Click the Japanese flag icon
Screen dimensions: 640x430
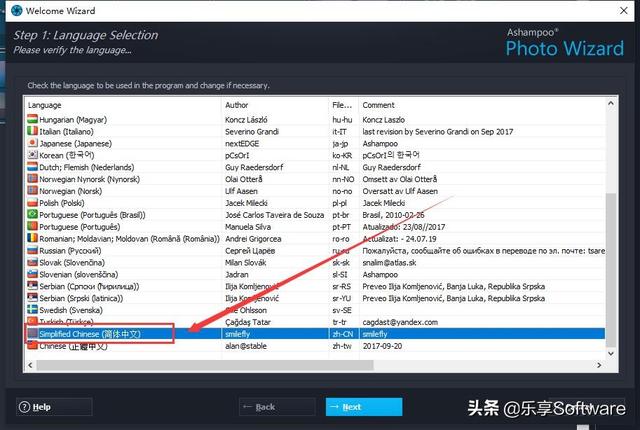pos(32,143)
